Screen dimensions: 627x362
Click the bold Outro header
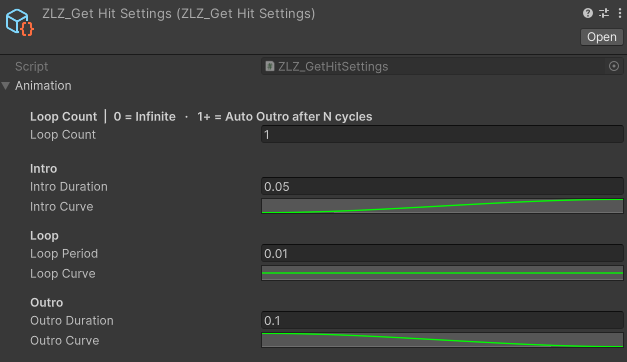point(47,302)
